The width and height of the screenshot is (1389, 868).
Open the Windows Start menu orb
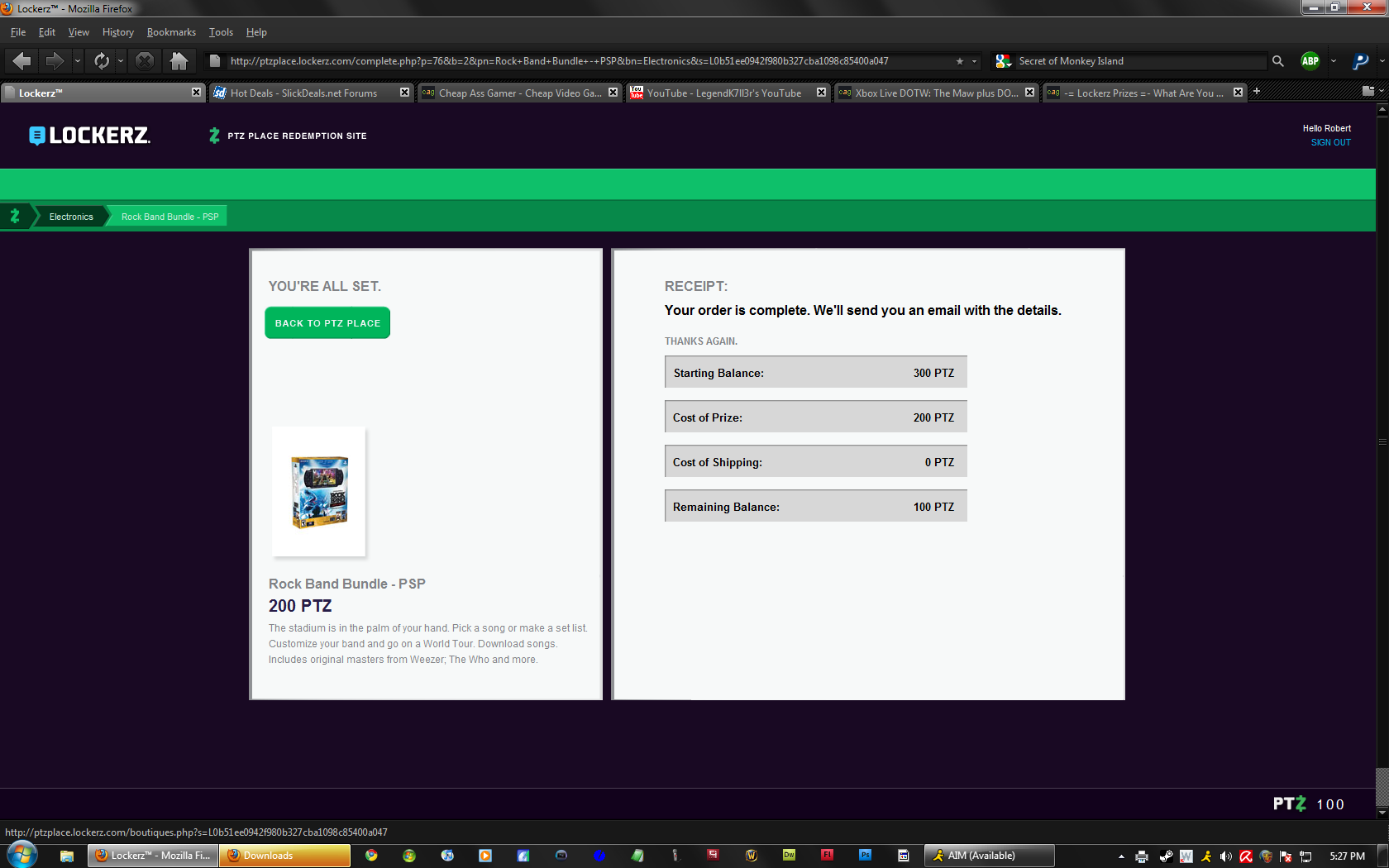[21, 855]
